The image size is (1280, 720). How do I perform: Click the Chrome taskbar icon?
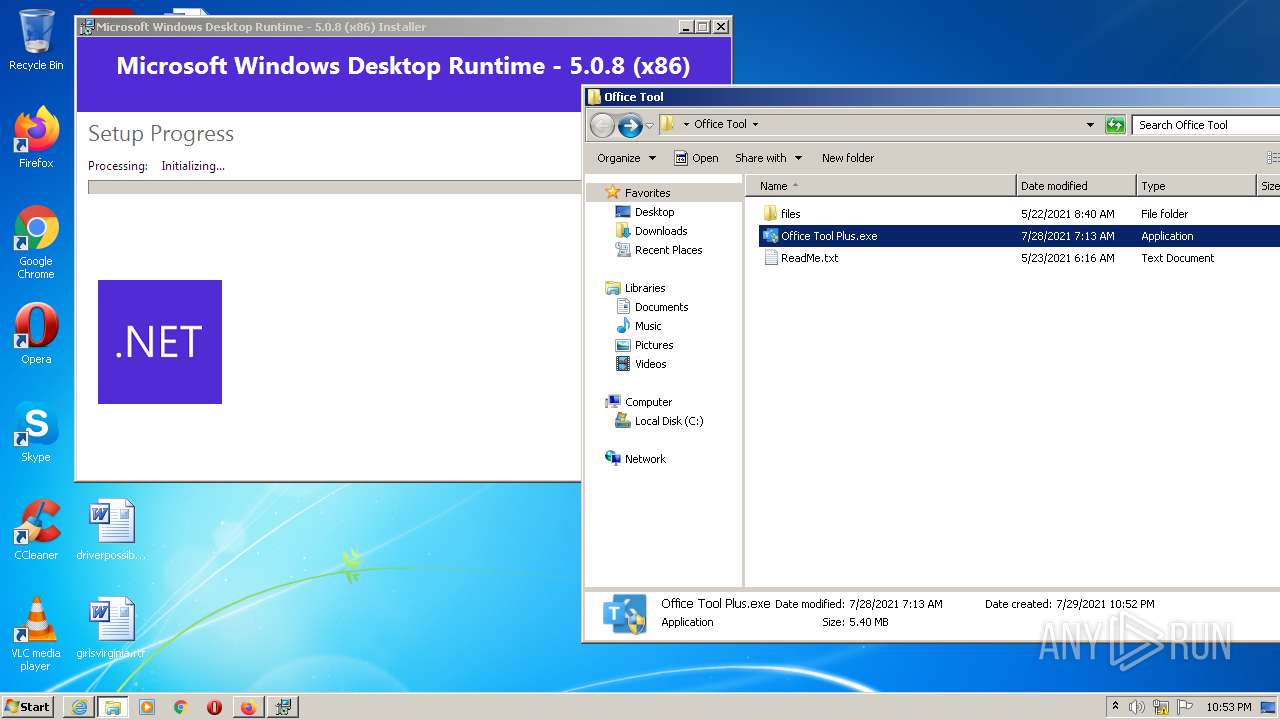(x=181, y=707)
